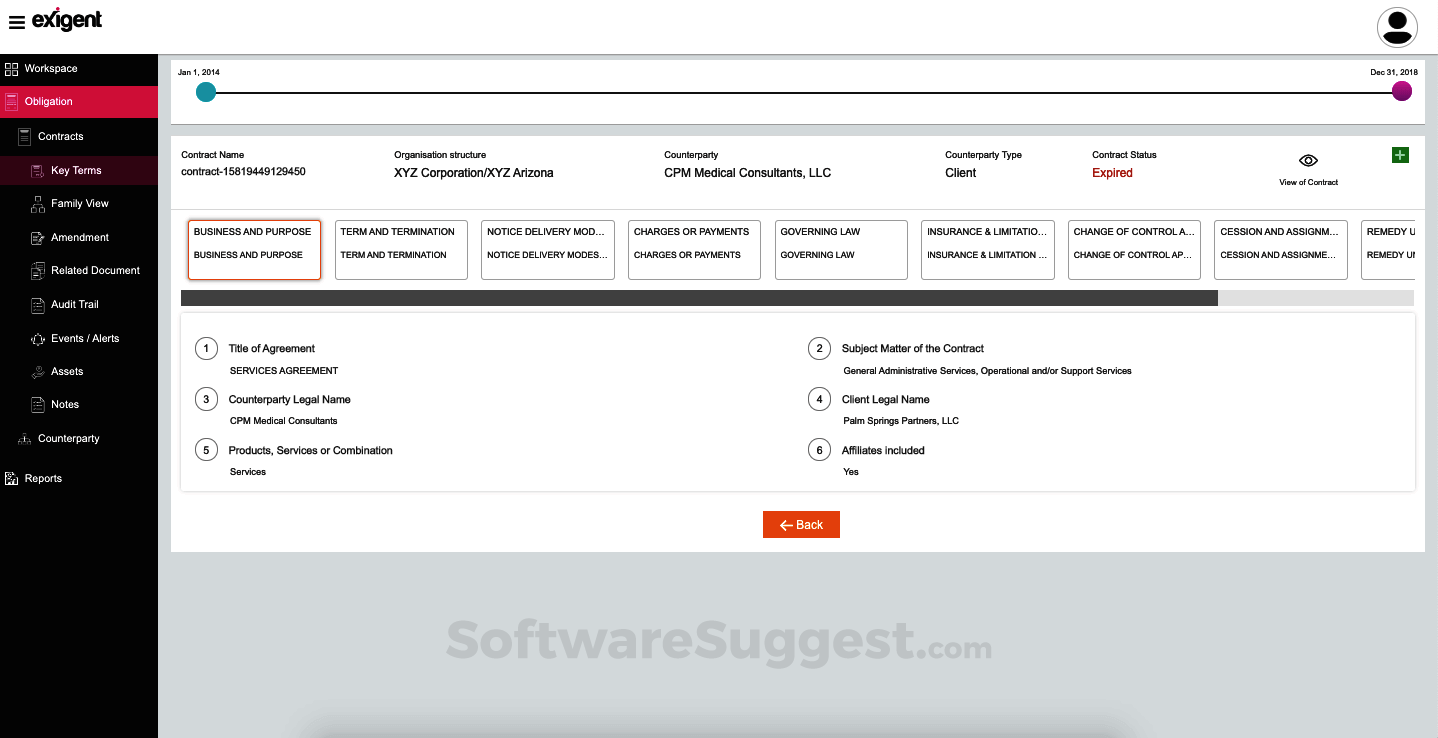This screenshot has height=738, width=1438.
Task: Switch to Term and Termination key terms
Action: point(400,249)
